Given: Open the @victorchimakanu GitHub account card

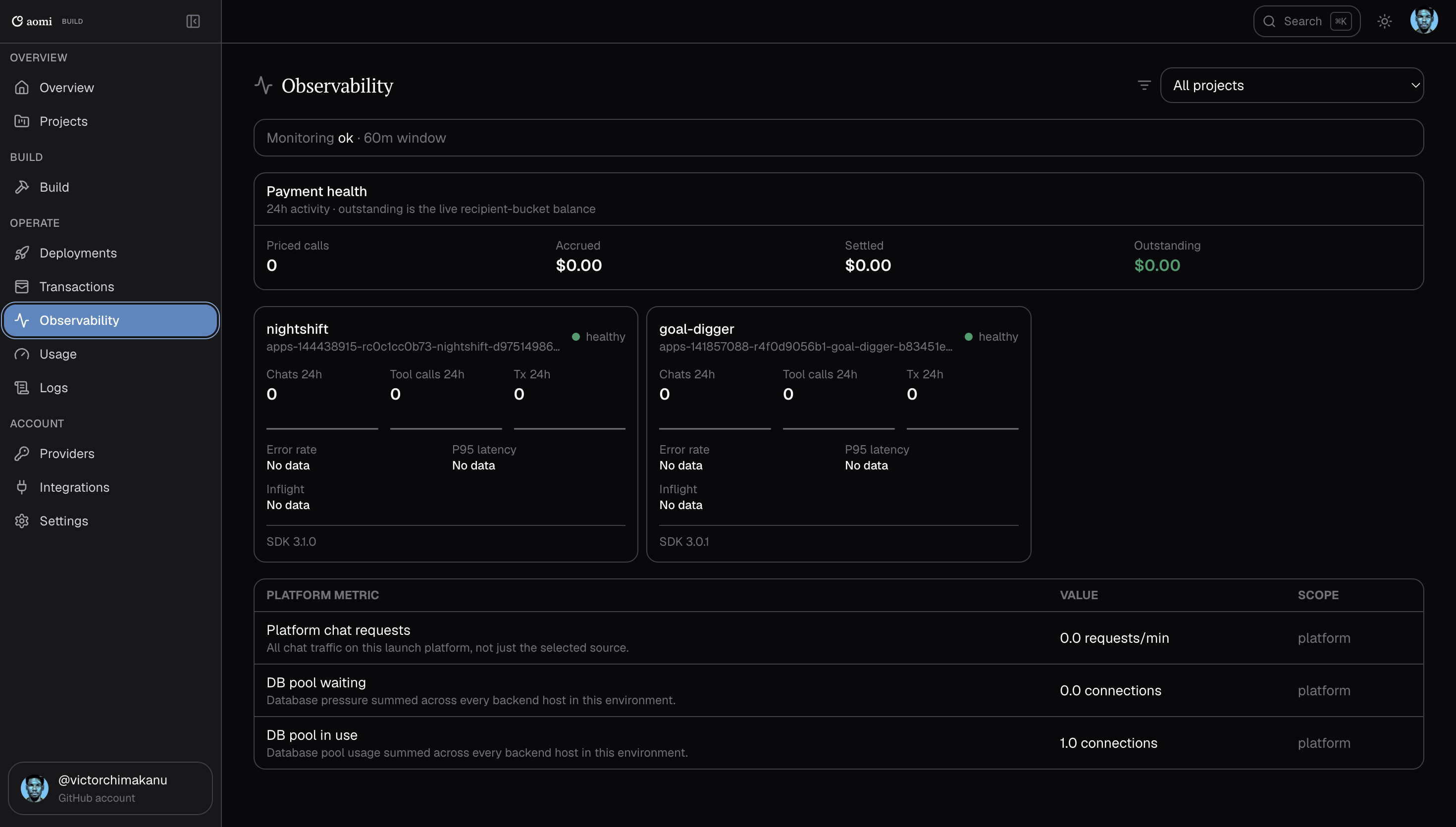Looking at the screenshot, I should click(111, 788).
